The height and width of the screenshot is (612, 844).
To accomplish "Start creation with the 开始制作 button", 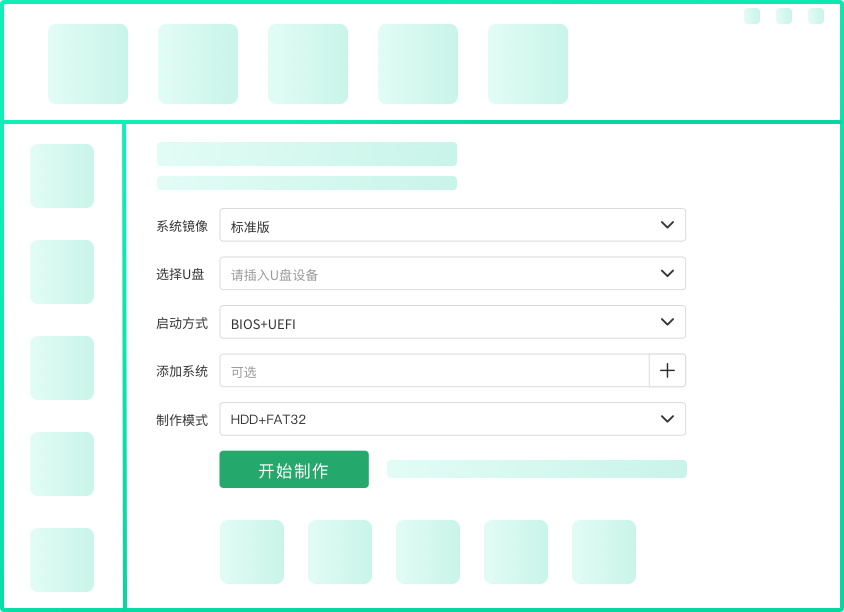I will [294, 469].
